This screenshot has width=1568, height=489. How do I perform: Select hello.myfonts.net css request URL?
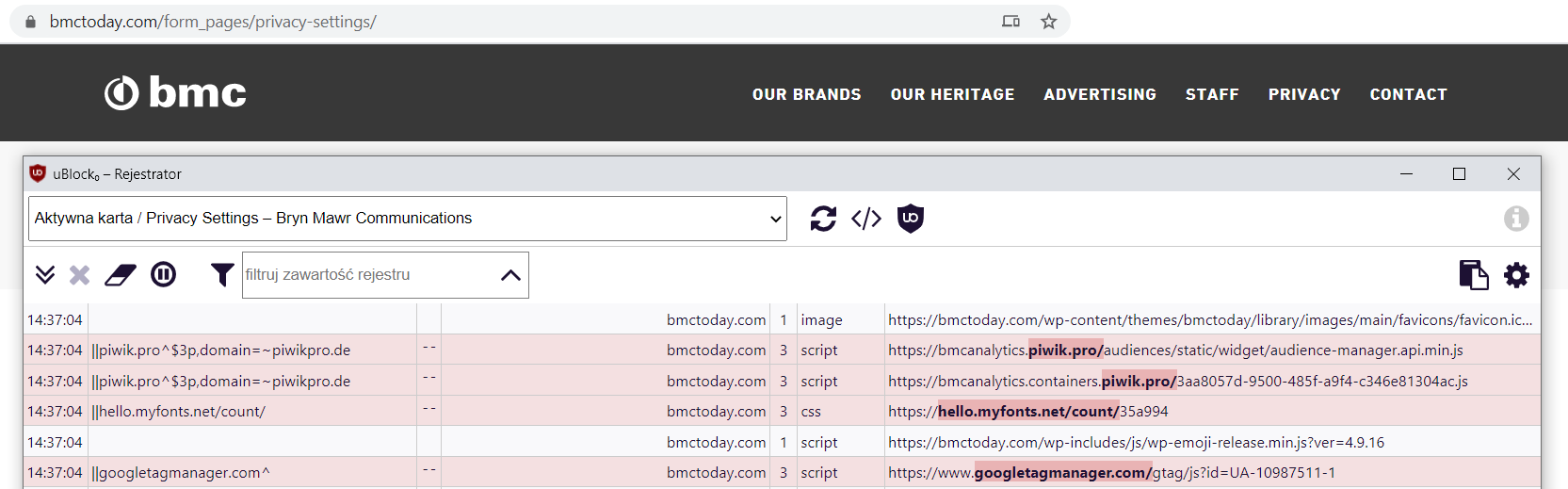[x=1028, y=412]
